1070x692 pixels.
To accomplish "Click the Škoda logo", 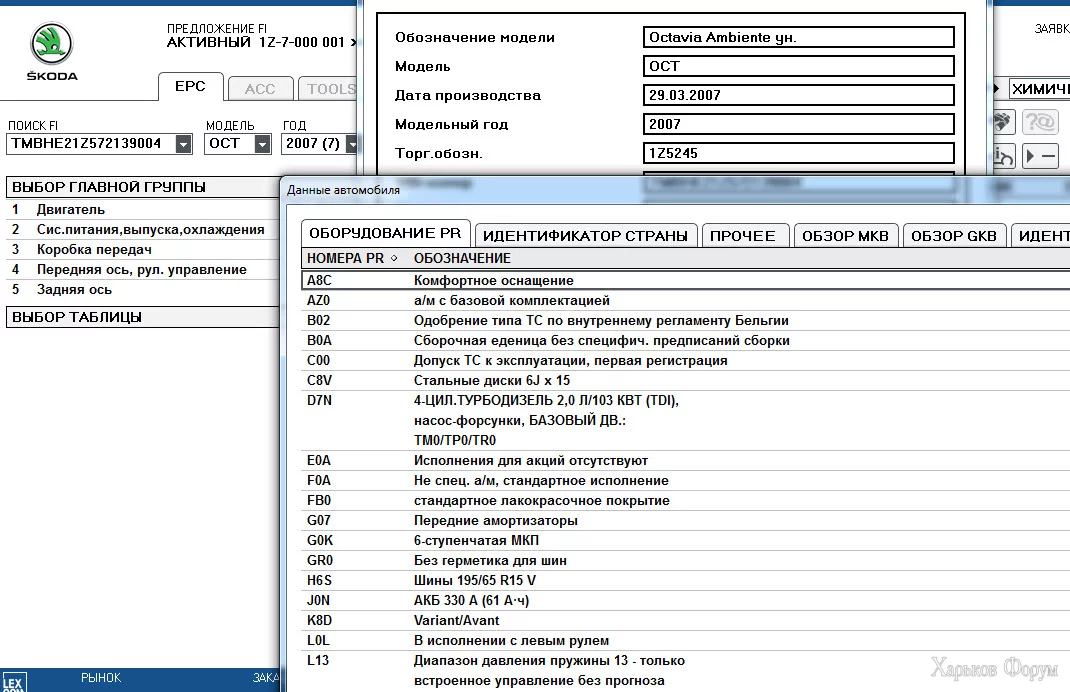I will tap(52, 45).
